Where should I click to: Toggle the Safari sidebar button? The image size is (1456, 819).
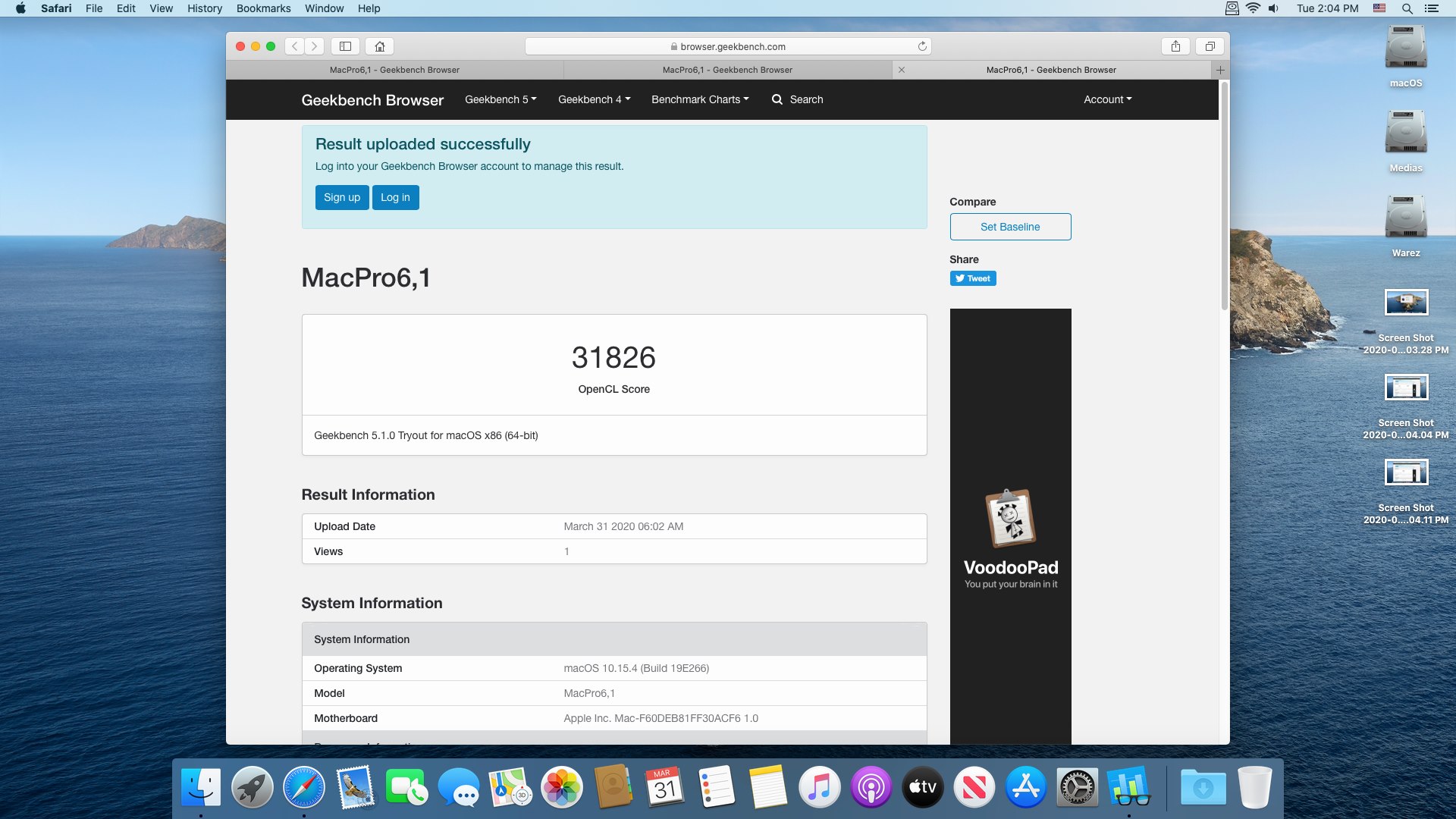[x=345, y=46]
